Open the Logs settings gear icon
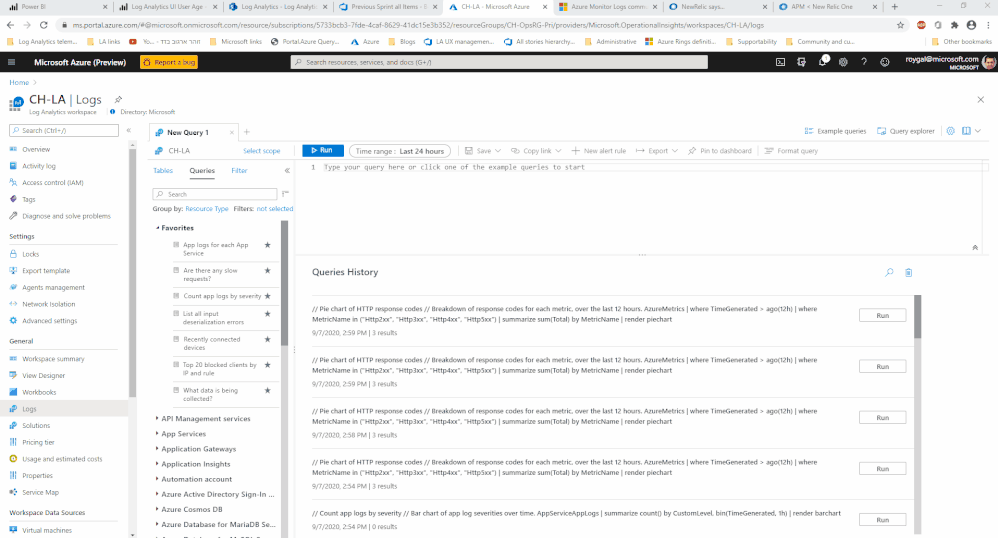 (x=950, y=131)
